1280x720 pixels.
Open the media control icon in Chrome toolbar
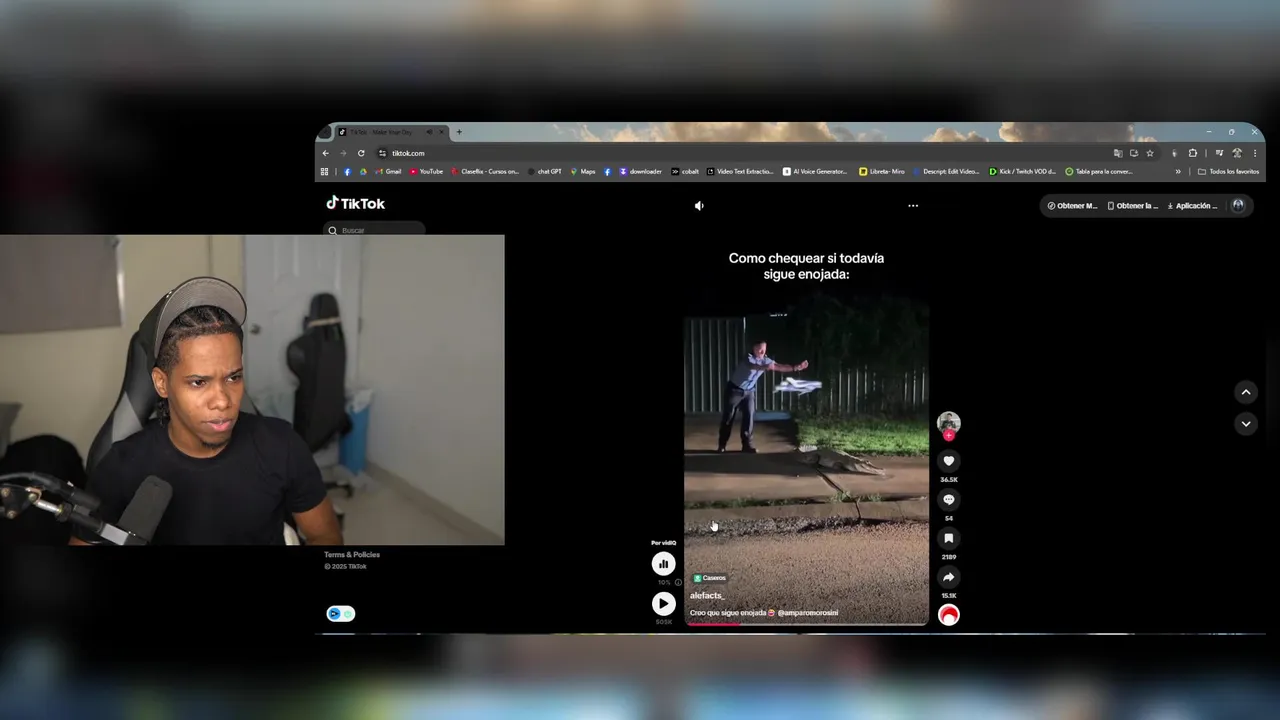coord(1219,153)
